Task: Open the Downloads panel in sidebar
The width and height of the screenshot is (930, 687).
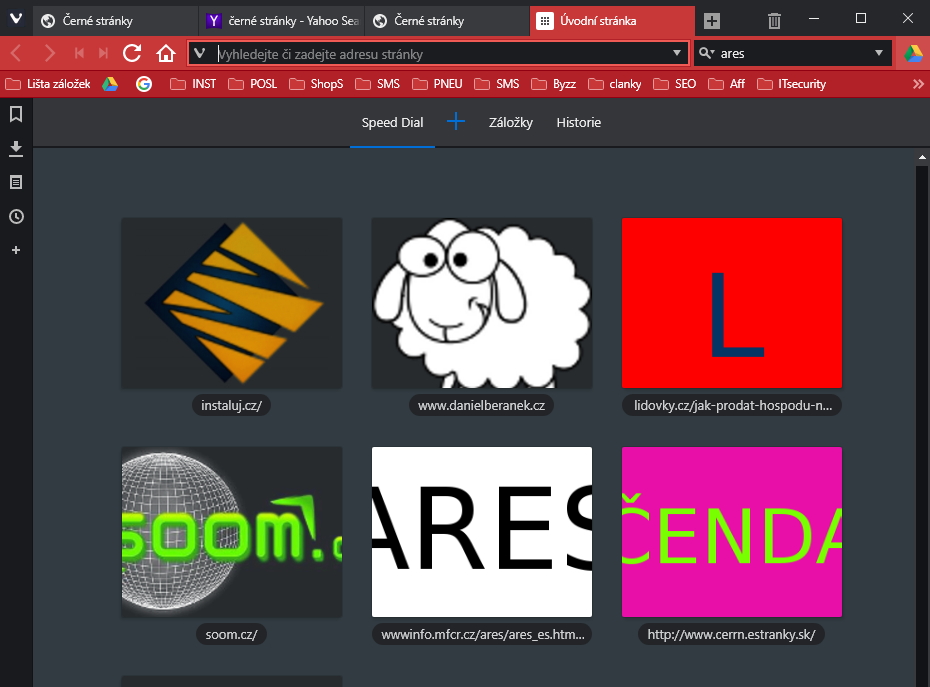Action: [x=16, y=148]
